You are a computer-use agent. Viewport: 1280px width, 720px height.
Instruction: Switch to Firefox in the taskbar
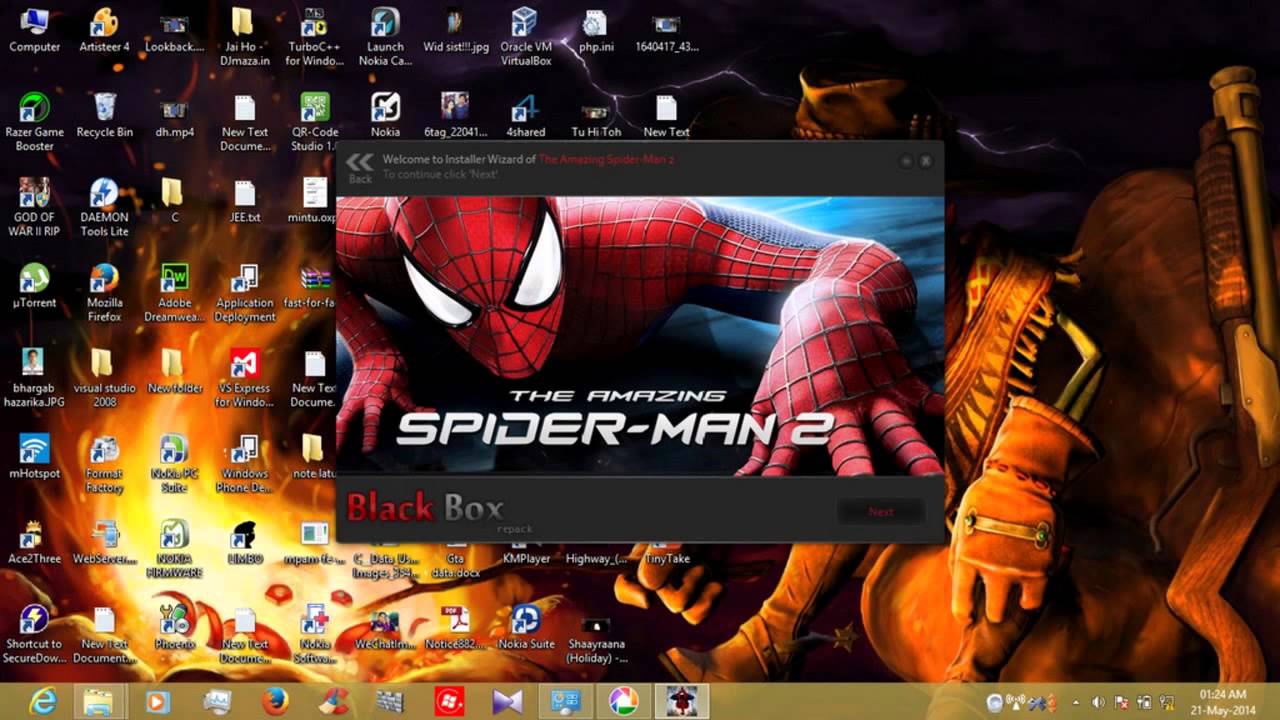coord(275,702)
